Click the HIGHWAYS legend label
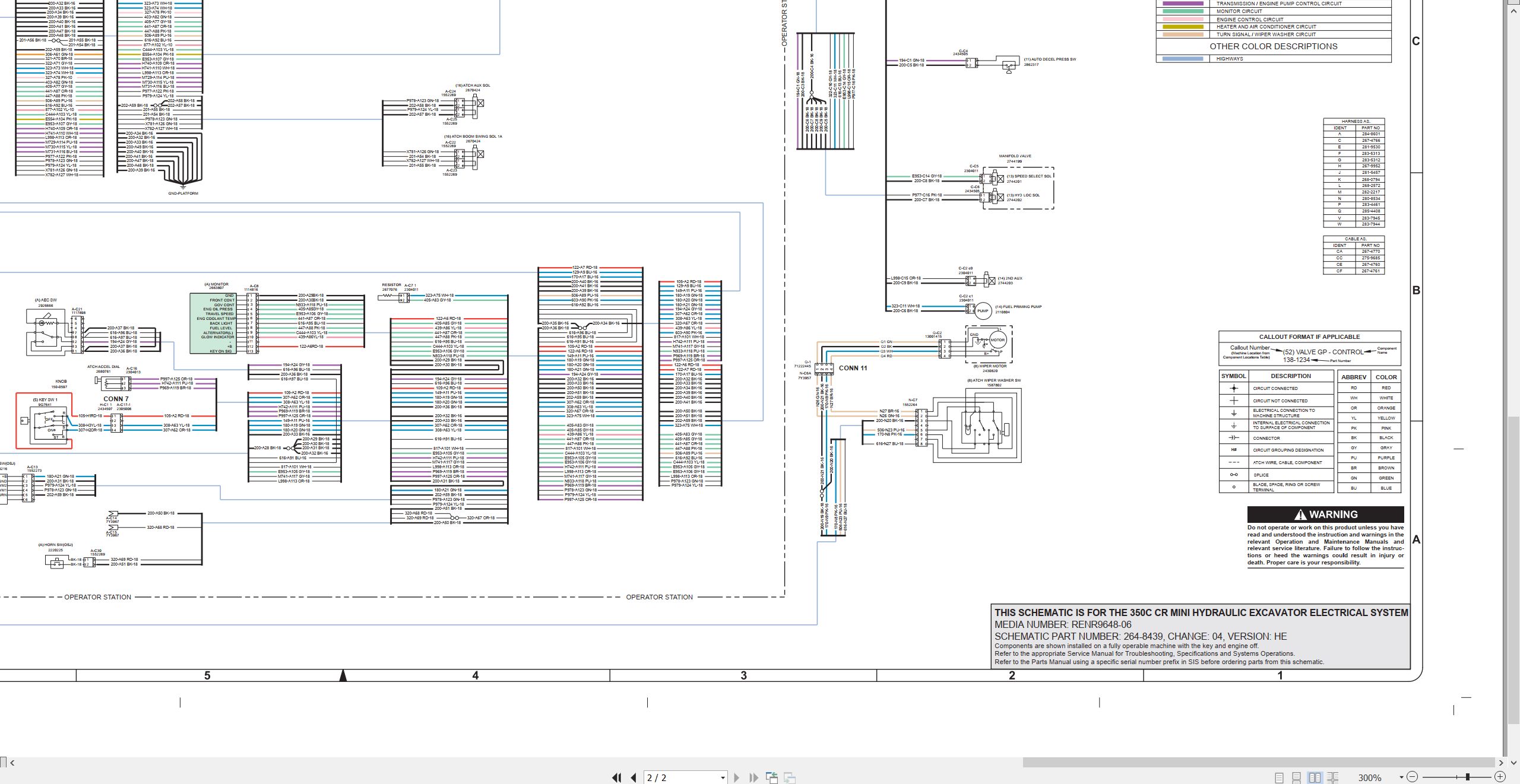 (1230, 59)
